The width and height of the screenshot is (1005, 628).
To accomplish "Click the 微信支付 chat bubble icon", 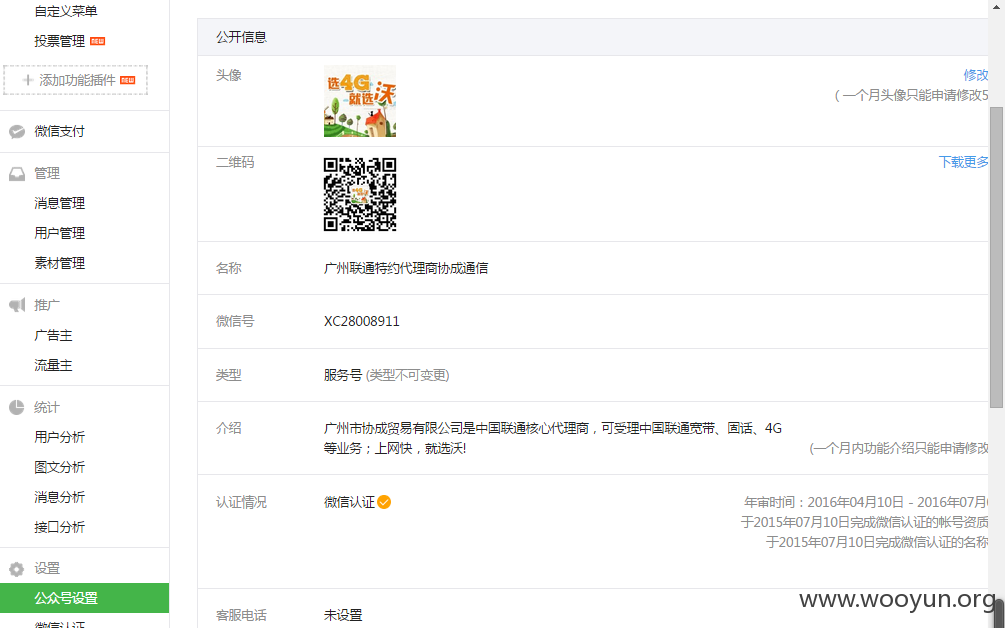I will click(17, 132).
